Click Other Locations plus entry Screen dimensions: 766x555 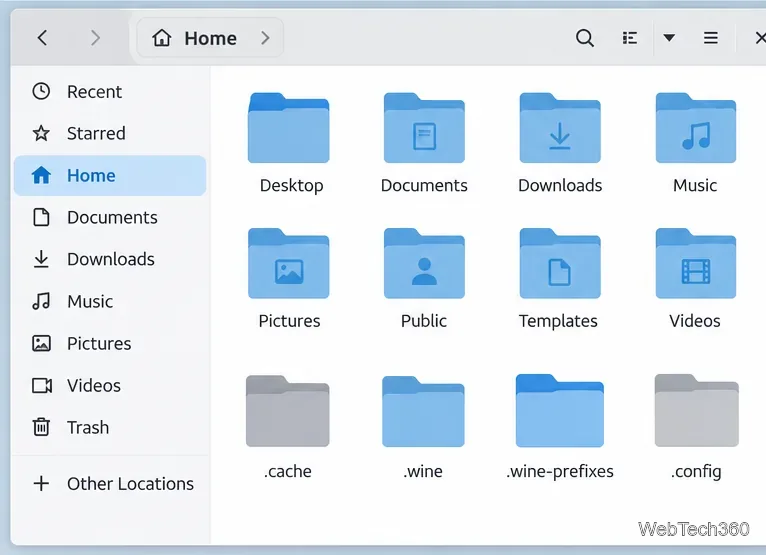pos(110,483)
